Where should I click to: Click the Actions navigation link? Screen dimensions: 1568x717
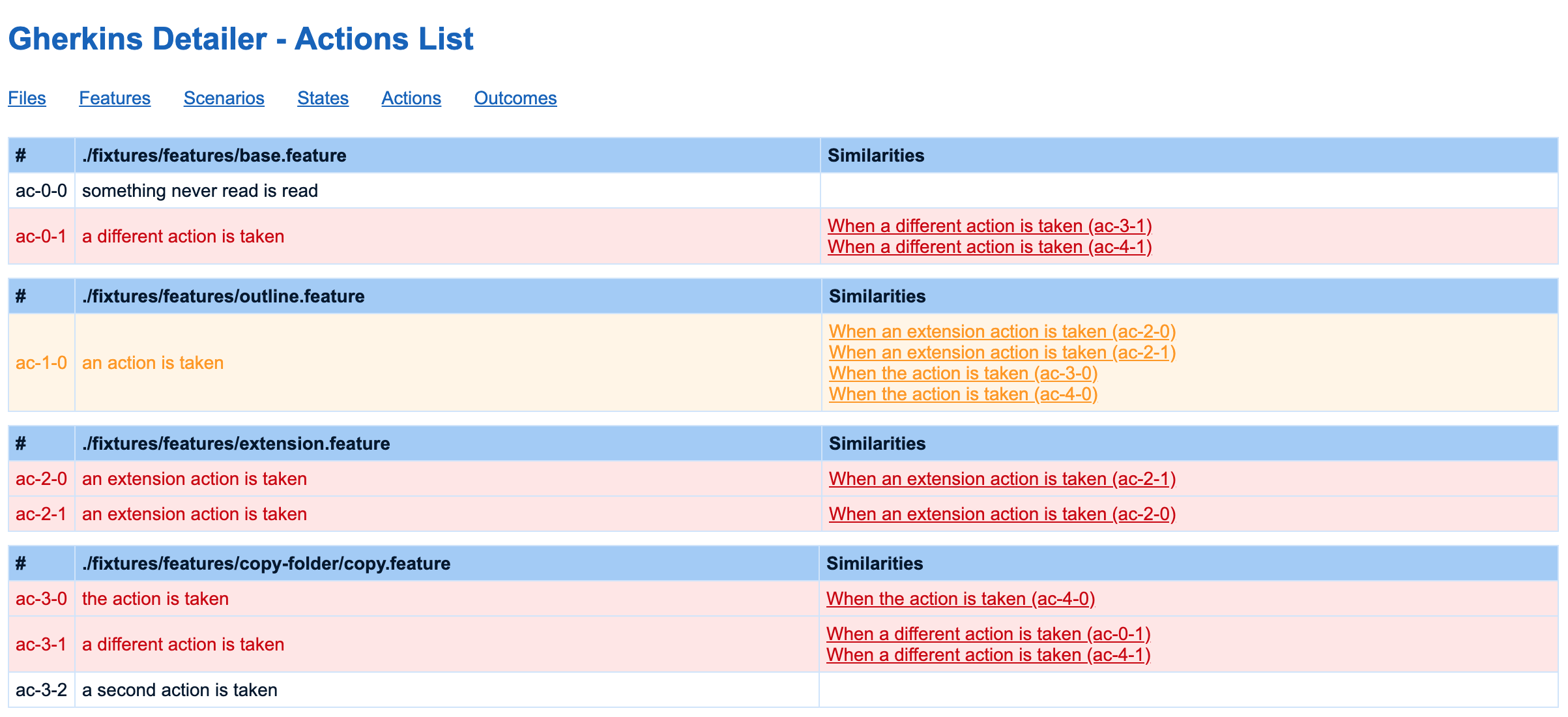tap(411, 98)
